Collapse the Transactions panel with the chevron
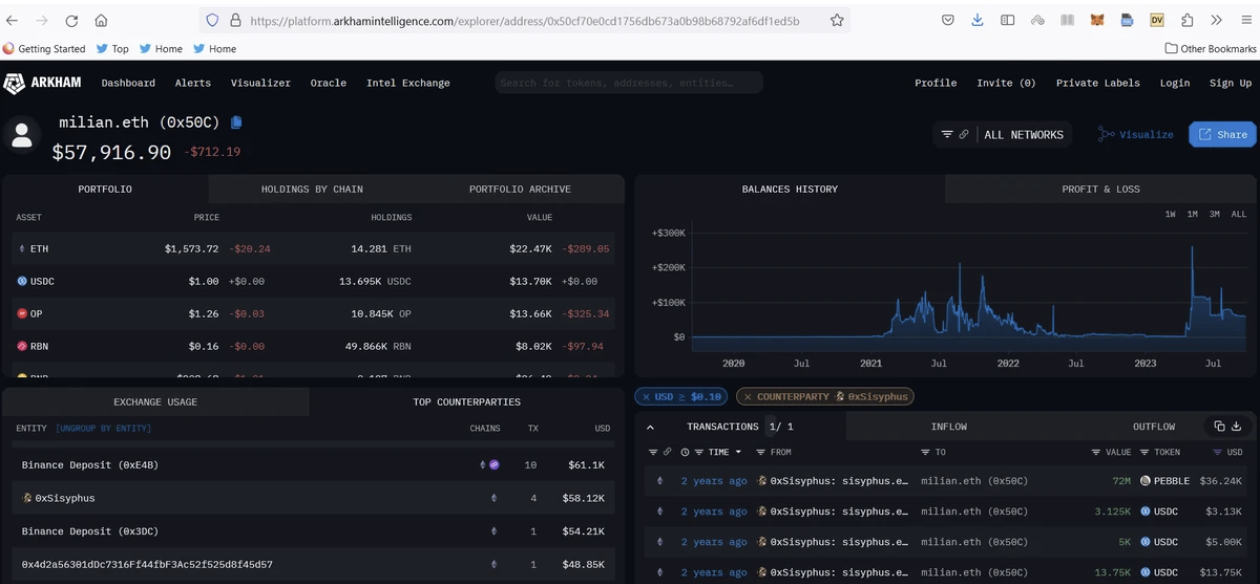Screen dimensions: 1260x584 pos(651,427)
